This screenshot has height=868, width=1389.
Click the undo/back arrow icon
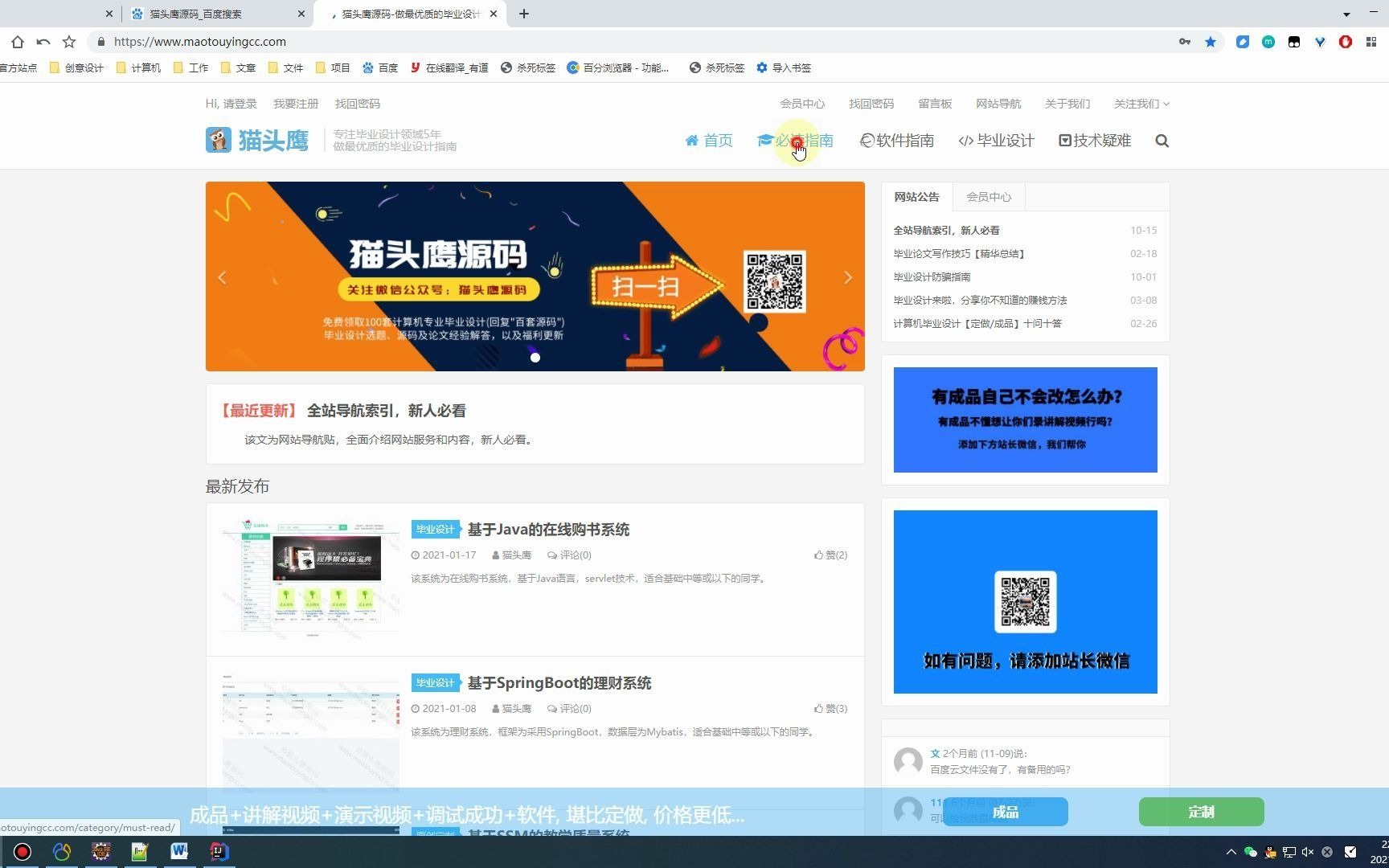[43, 42]
